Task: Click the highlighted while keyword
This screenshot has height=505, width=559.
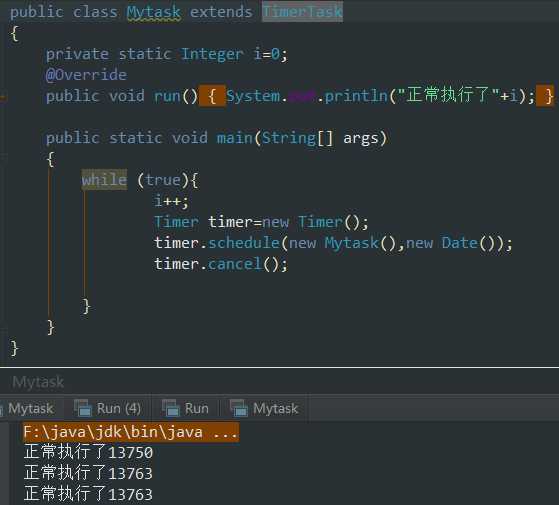Action: [104, 180]
